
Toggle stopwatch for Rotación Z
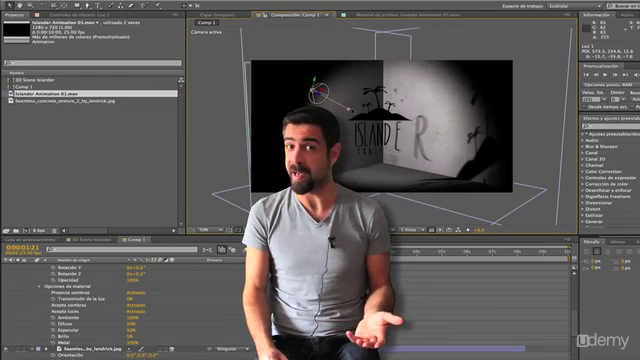[53, 274]
